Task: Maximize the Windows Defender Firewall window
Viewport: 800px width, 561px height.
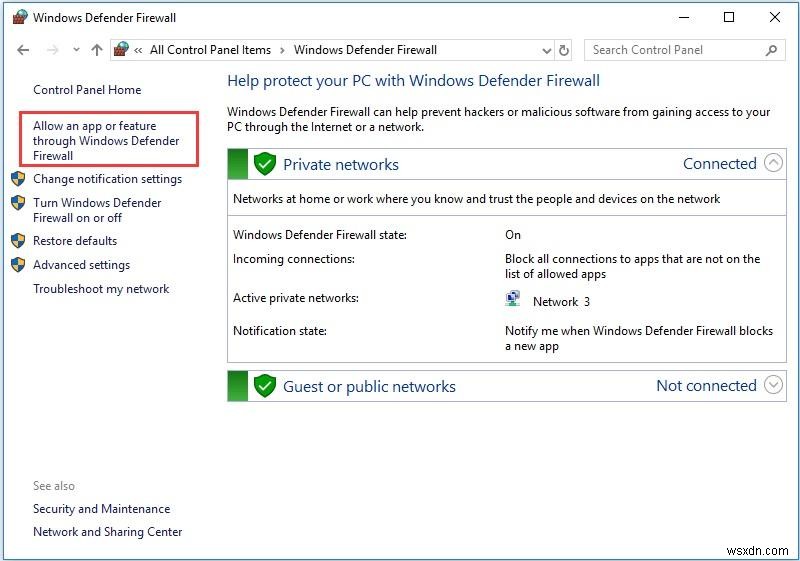Action: coord(729,17)
